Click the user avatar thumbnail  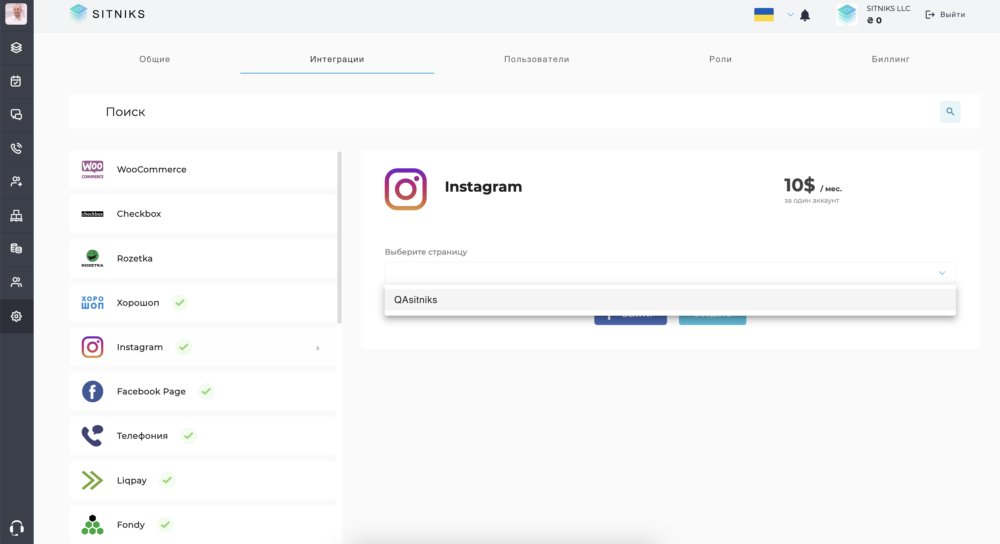point(16,13)
